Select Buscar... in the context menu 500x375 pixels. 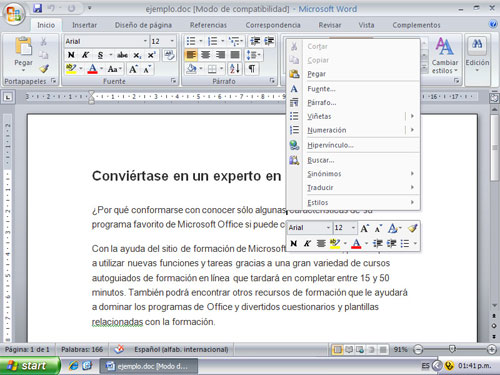click(353, 160)
